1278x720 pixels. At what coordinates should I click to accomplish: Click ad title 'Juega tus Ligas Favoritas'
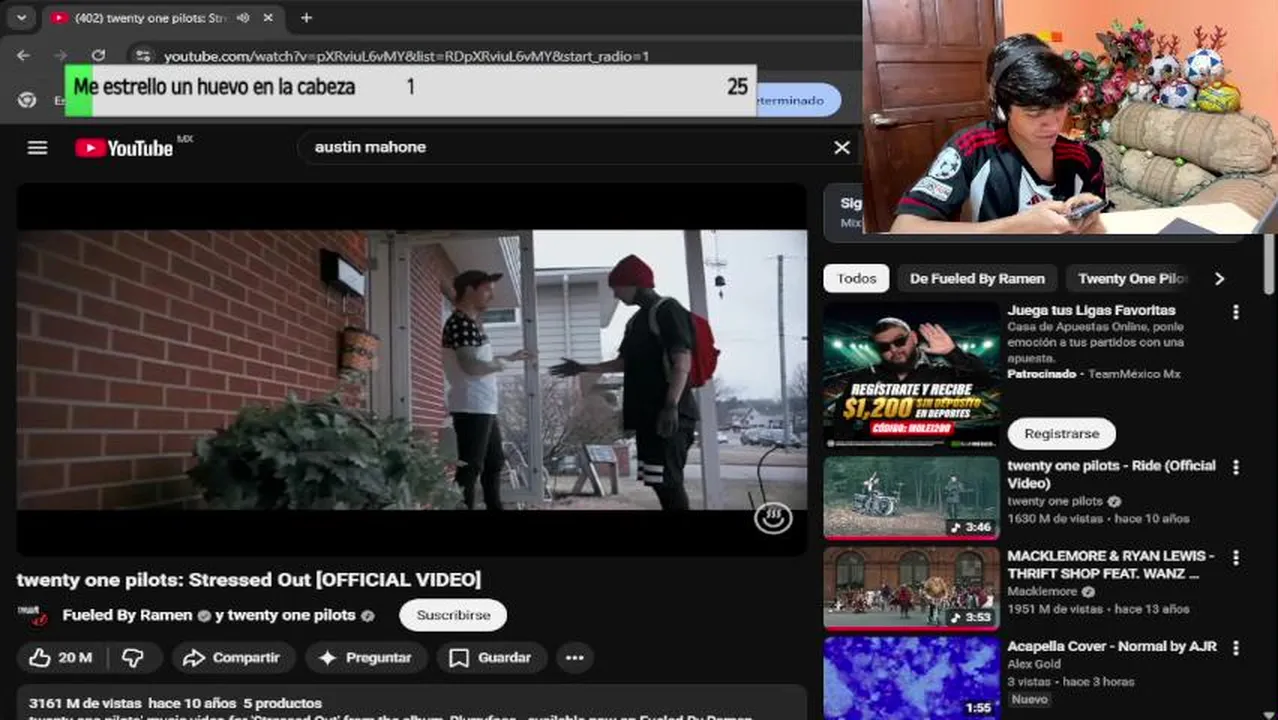click(x=1091, y=310)
